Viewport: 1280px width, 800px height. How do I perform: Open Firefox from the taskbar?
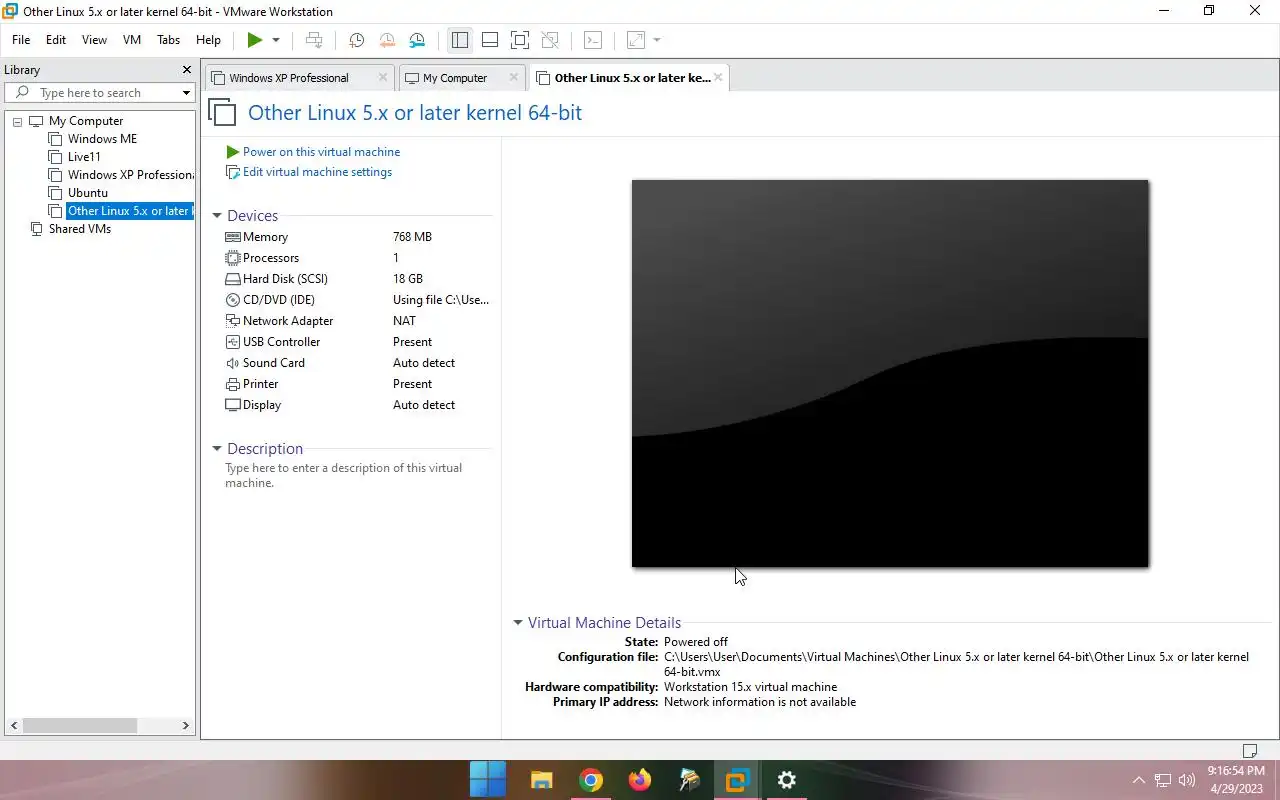[640, 780]
